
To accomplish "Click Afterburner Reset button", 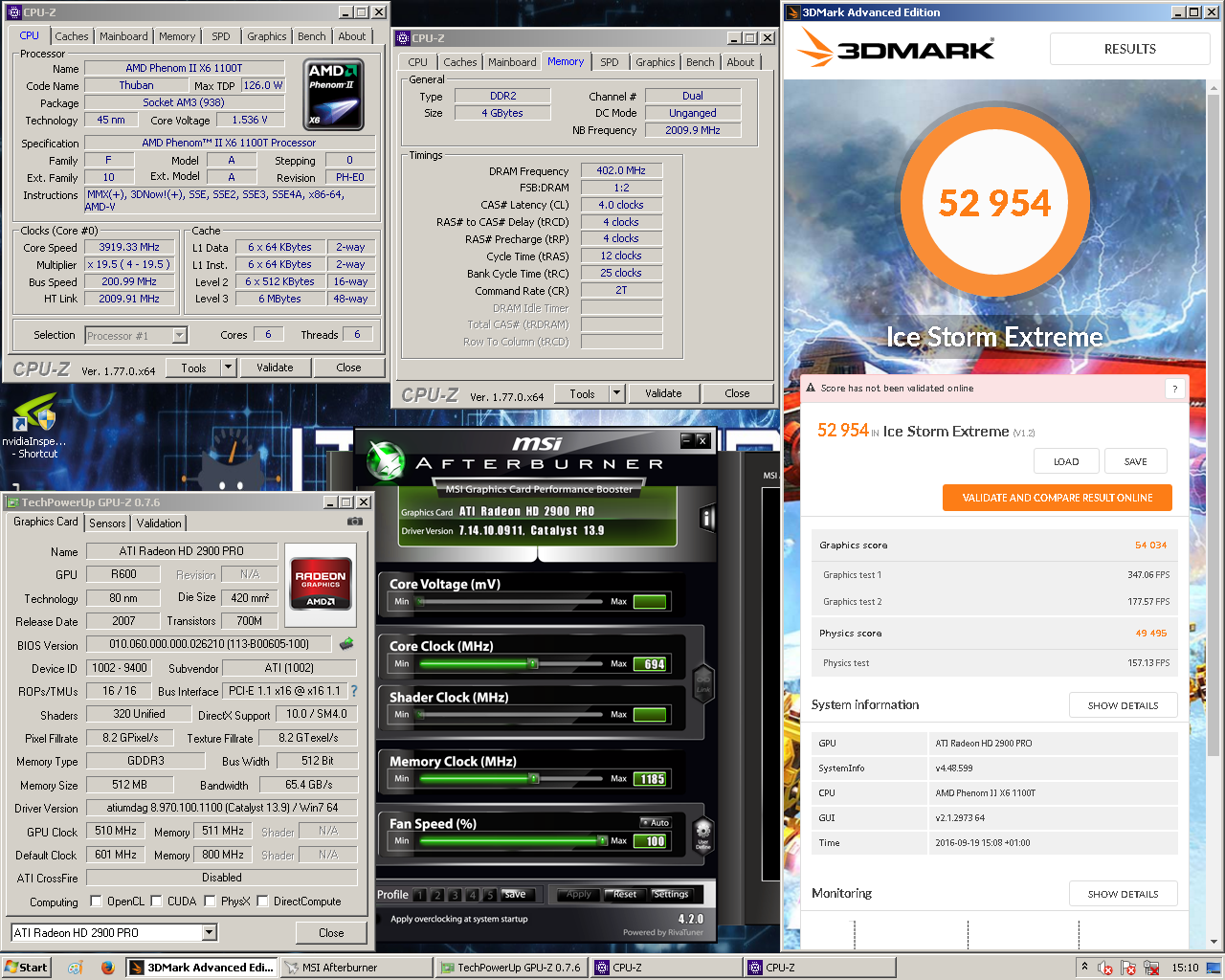I will point(625,895).
